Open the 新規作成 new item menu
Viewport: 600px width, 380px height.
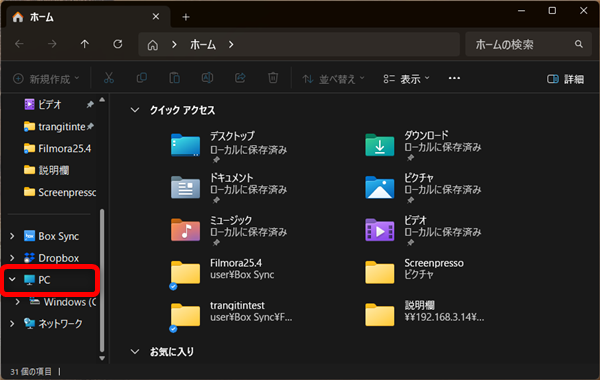click(x=46, y=79)
